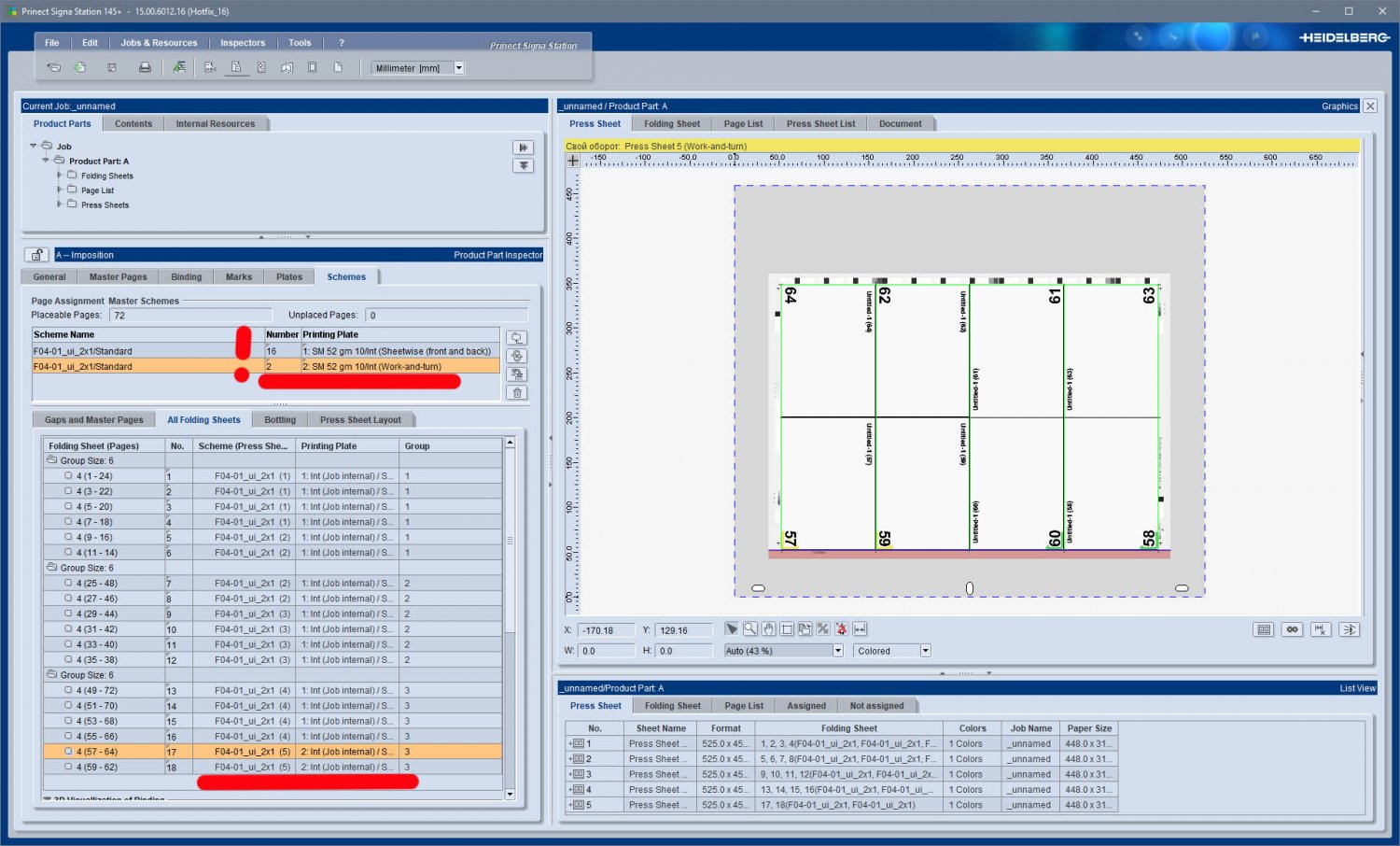
Task: Open the Auto (43 %) zoom dropdown
Action: (x=837, y=651)
